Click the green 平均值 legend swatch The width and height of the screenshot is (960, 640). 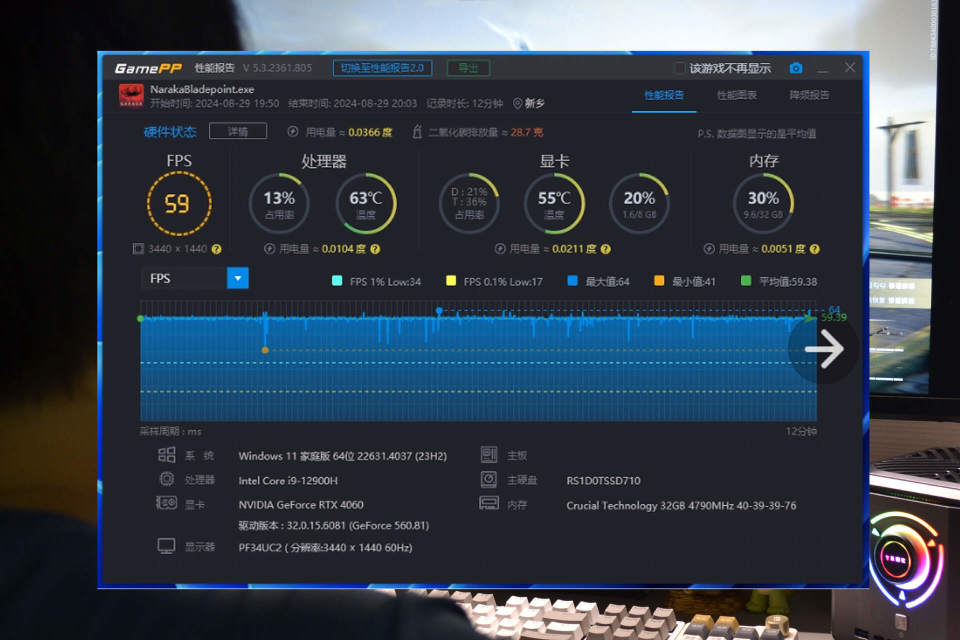coord(746,280)
